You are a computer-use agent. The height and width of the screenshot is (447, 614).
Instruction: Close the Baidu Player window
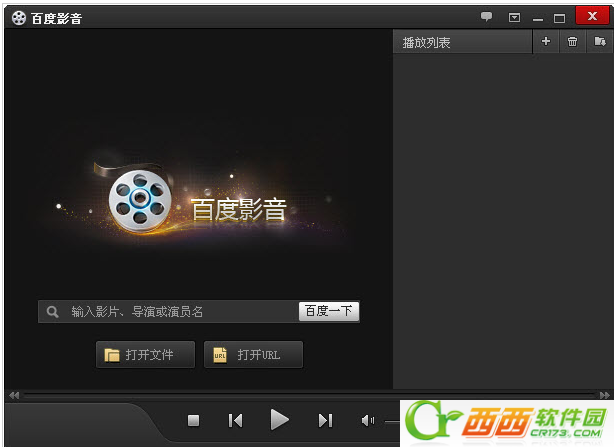click(592, 16)
